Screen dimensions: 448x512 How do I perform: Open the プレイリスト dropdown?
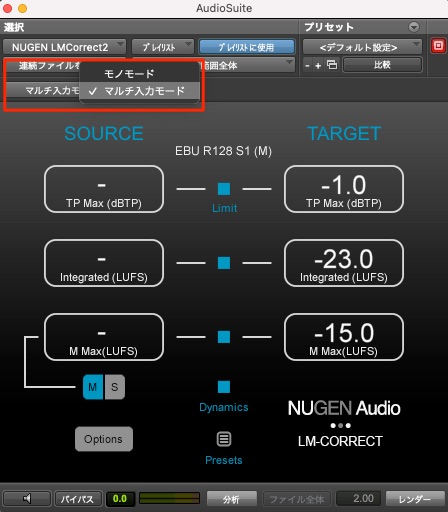pyautogui.click(x=163, y=47)
